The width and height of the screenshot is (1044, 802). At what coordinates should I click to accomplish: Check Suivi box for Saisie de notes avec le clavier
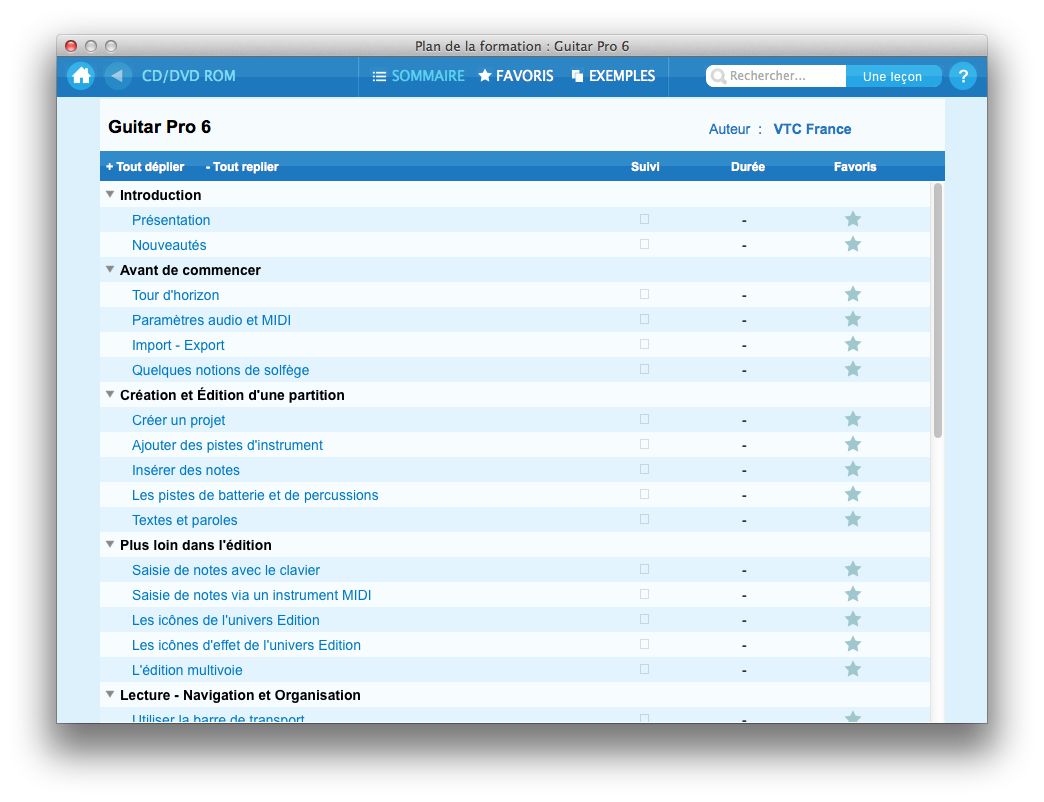coord(645,569)
